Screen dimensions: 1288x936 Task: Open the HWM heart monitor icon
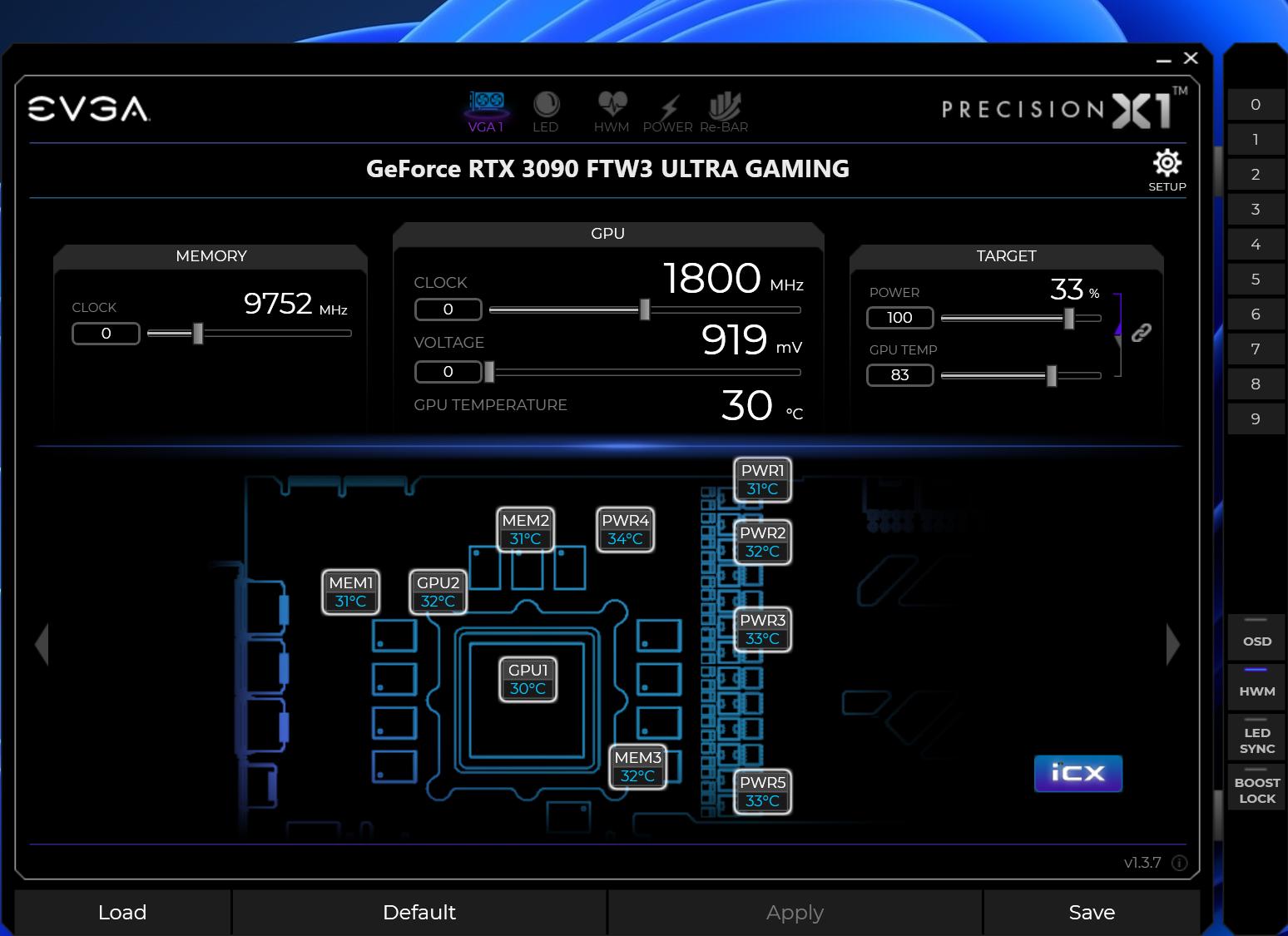coord(612,111)
